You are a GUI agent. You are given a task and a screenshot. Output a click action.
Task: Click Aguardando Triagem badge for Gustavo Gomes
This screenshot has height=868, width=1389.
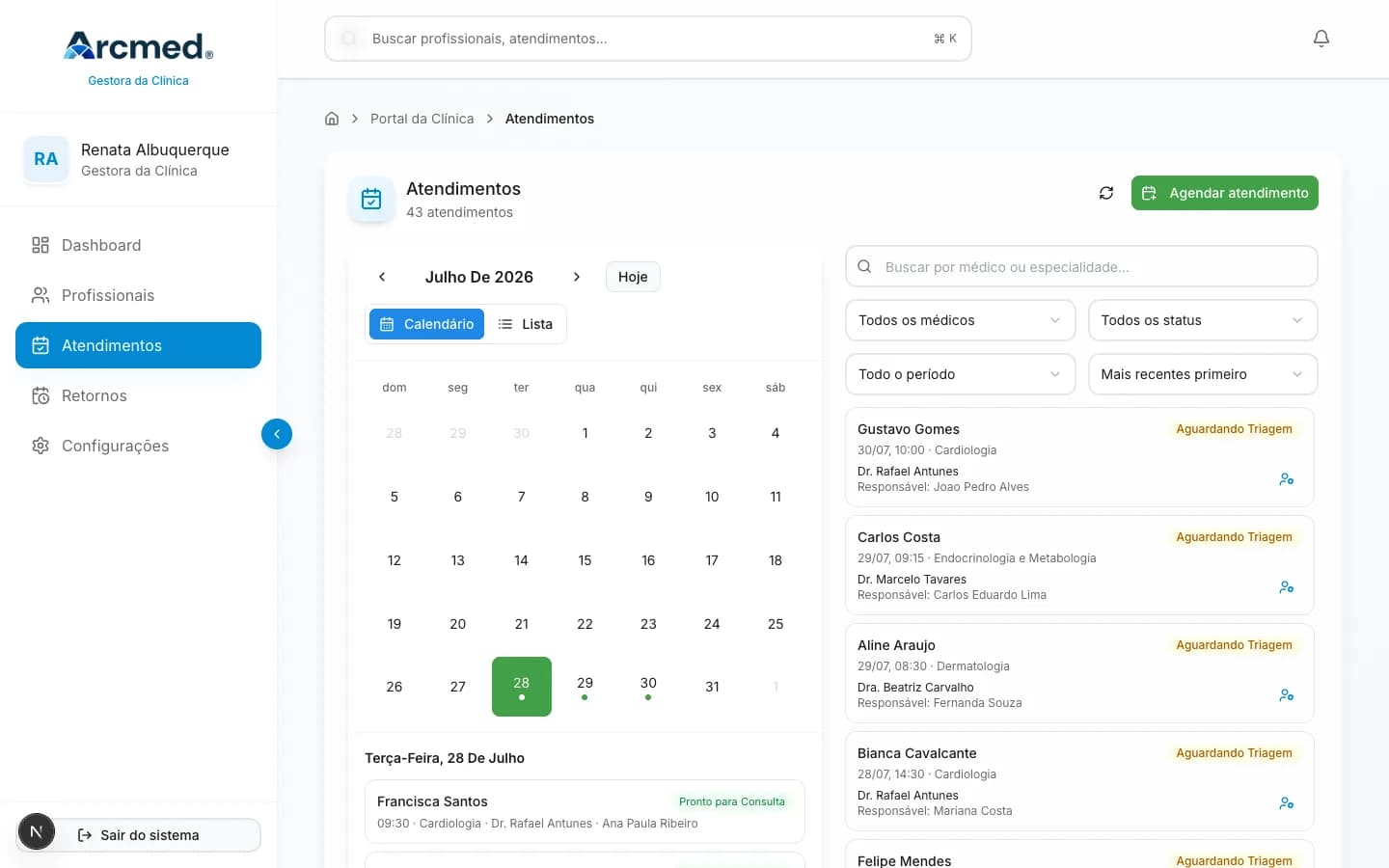pyautogui.click(x=1234, y=429)
